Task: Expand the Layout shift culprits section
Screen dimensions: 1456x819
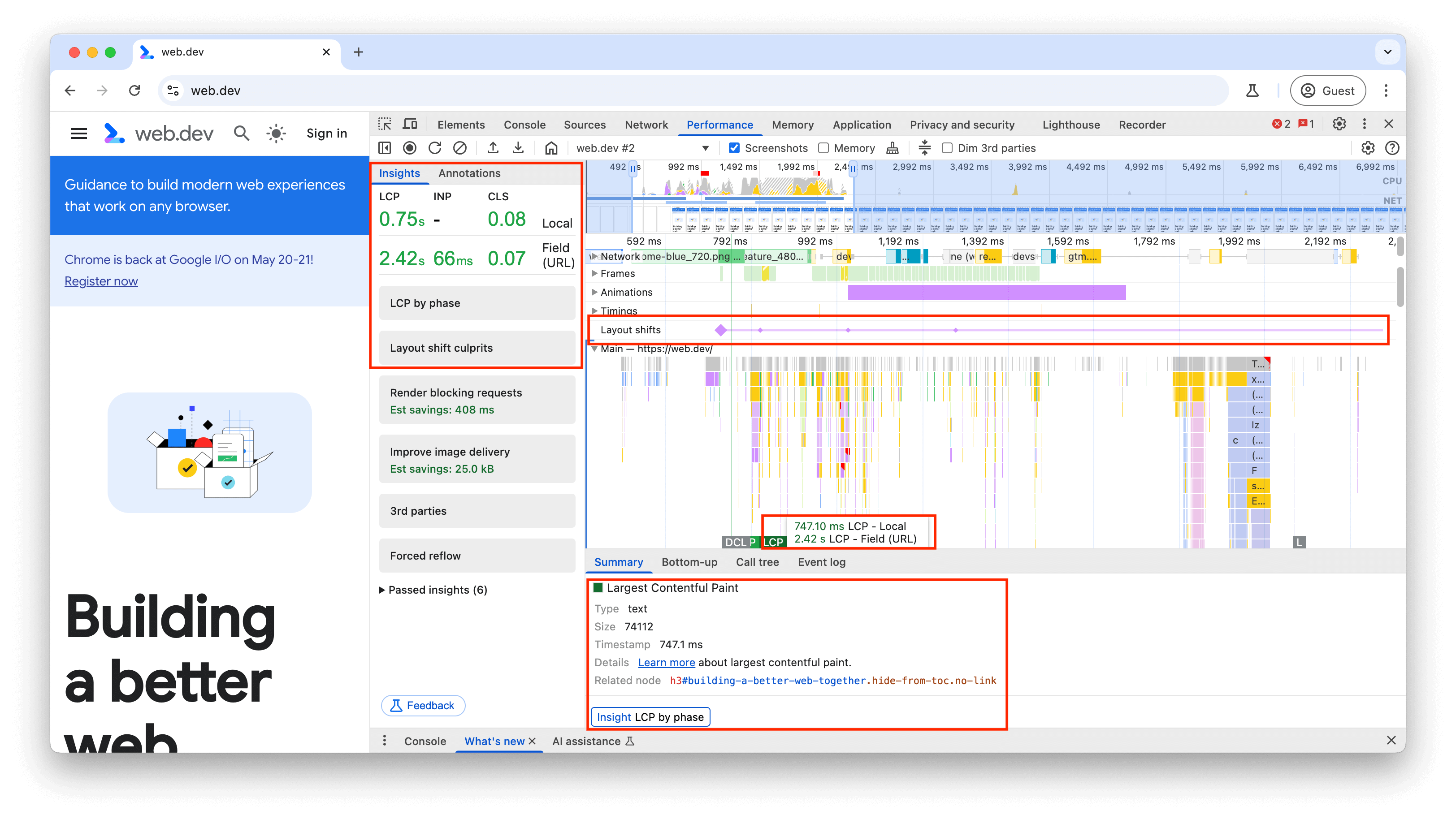Action: tap(478, 347)
